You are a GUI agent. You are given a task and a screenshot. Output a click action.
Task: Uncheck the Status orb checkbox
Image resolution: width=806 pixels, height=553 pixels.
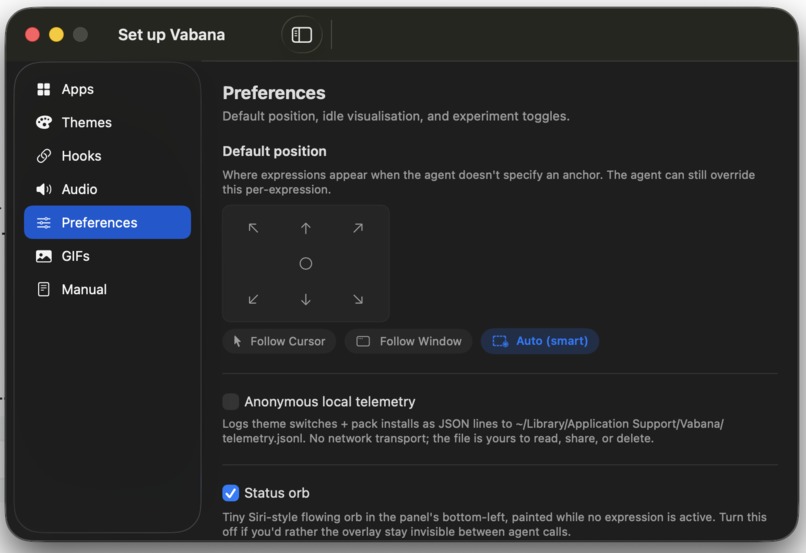[231, 493]
